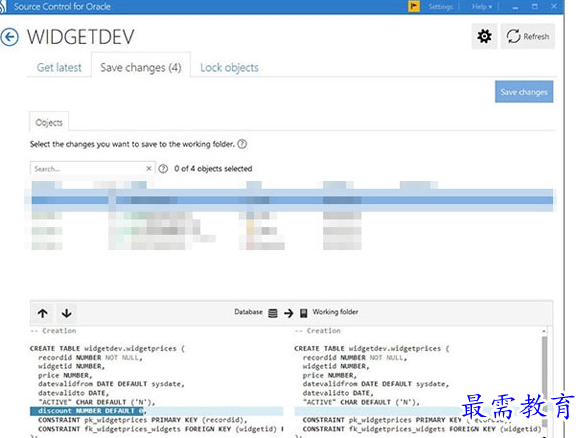The width and height of the screenshot is (583, 438).
Task: Jump to previous difference with up arrow
Action: point(43,313)
